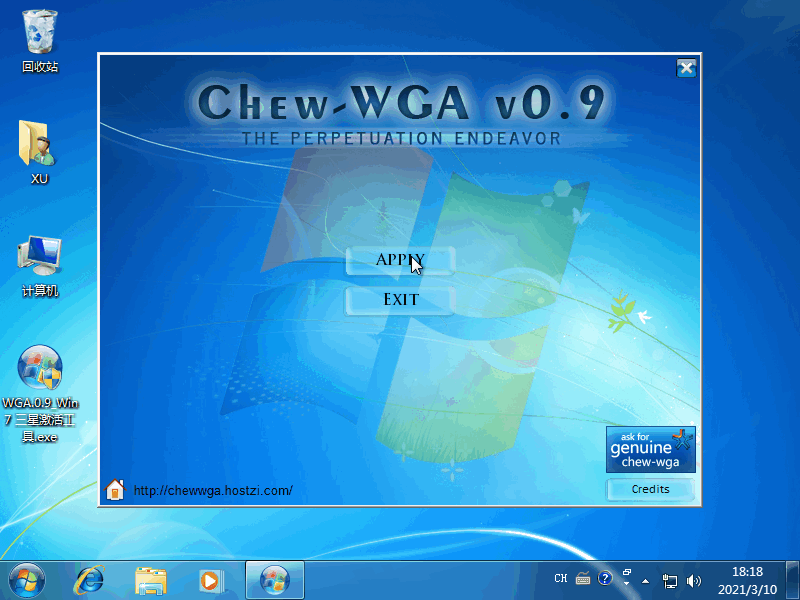
Task: Click the volume speaker tray icon
Action: (694, 579)
